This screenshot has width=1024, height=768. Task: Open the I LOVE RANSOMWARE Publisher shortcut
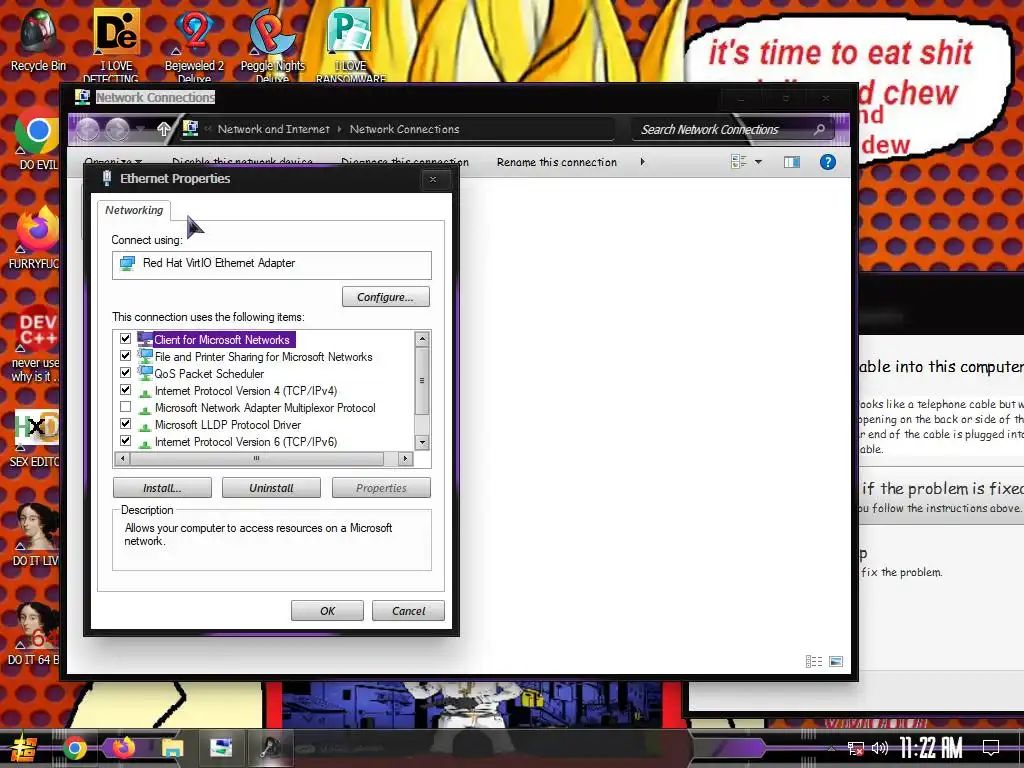tap(351, 44)
